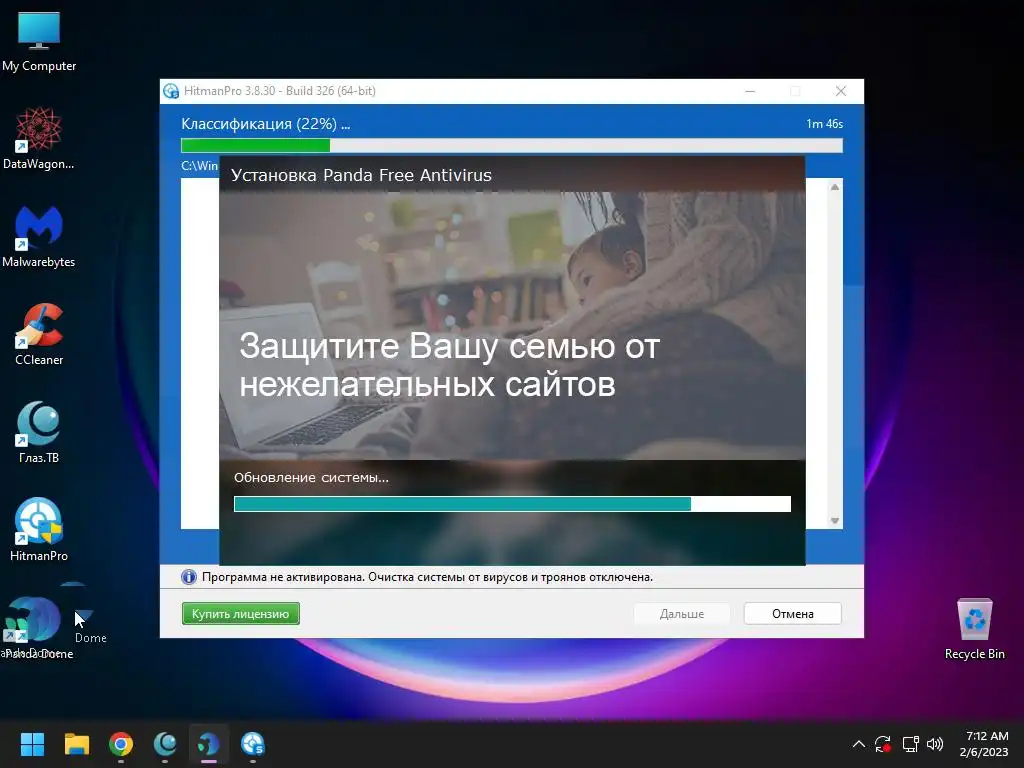
Task: Open the network tray icon
Action: point(910,744)
